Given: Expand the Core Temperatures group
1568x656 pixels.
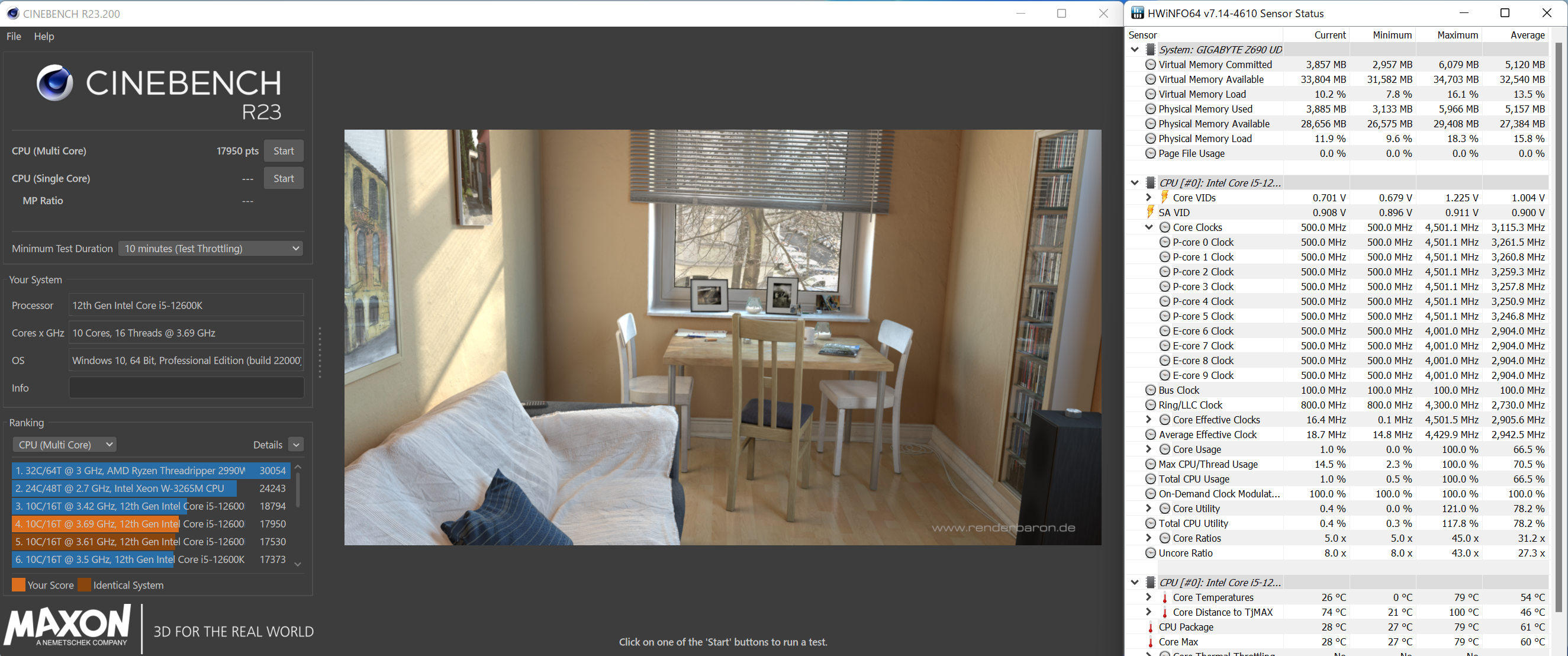Looking at the screenshot, I should (x=1148, y=597).
